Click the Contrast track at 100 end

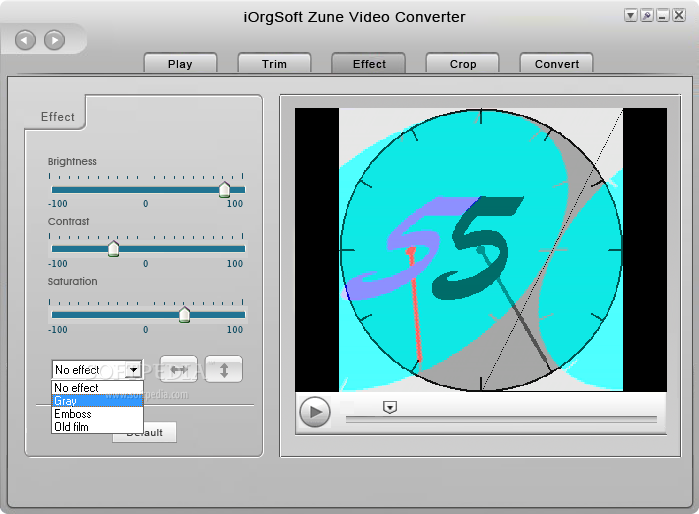[241, 248]
